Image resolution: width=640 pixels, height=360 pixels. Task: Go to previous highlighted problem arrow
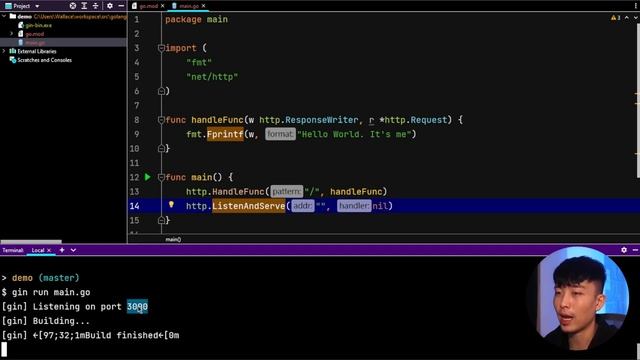pos(627,18)
